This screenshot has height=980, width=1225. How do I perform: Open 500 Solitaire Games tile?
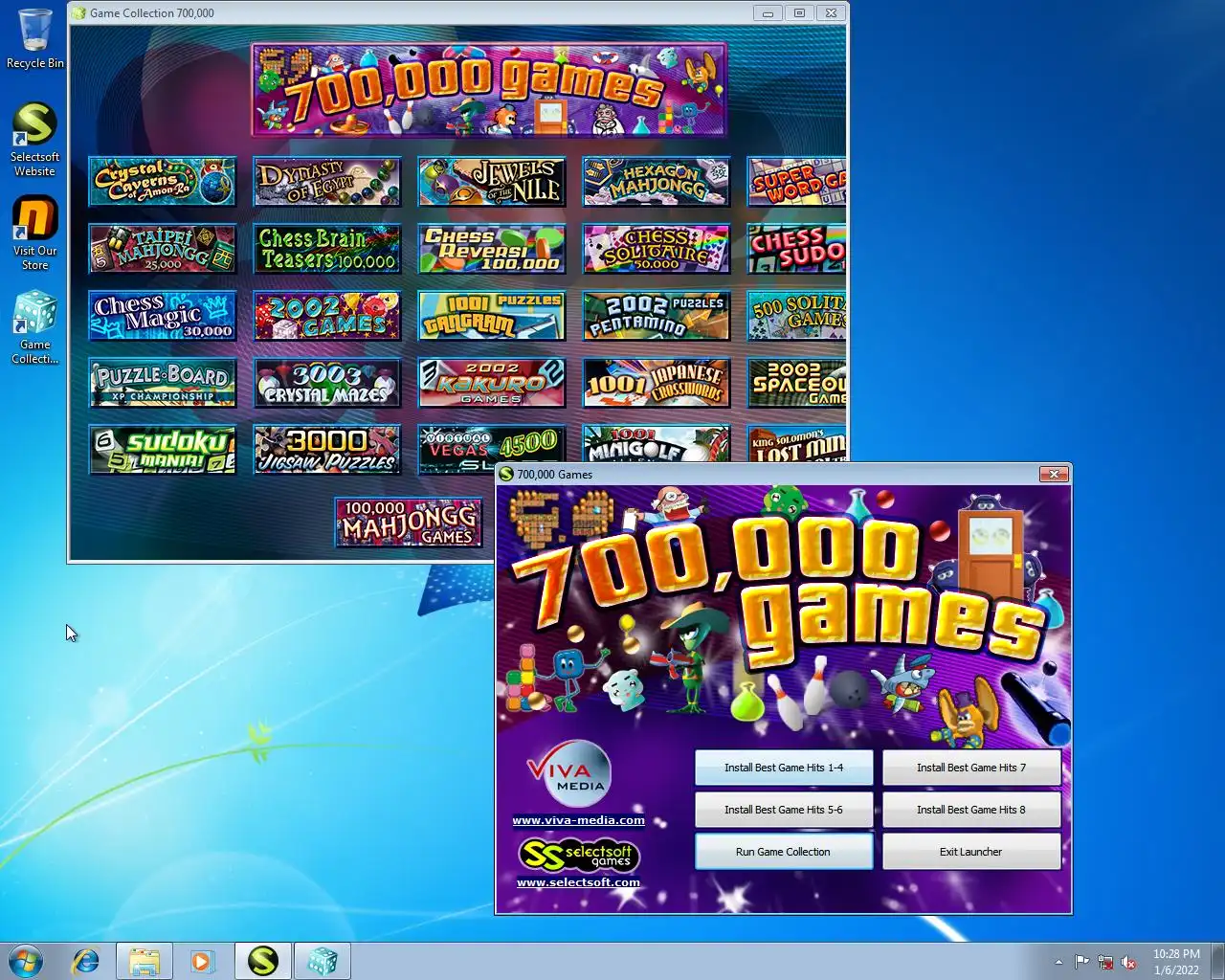796,316
